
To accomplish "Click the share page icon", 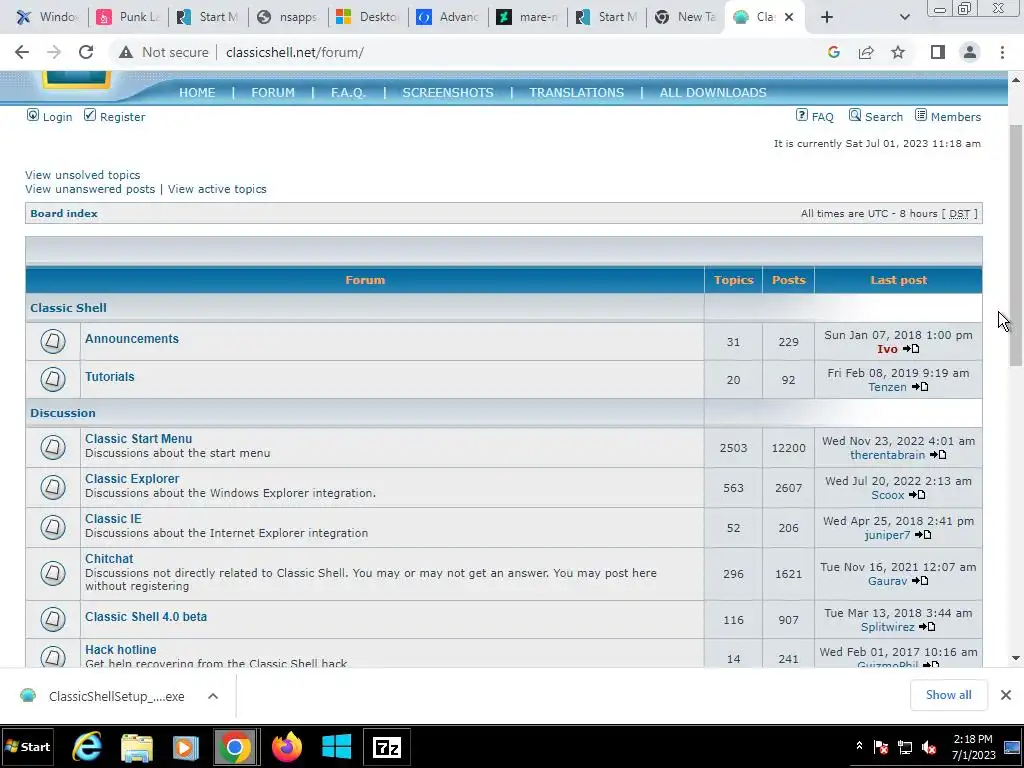I will (x=866, y=52).
